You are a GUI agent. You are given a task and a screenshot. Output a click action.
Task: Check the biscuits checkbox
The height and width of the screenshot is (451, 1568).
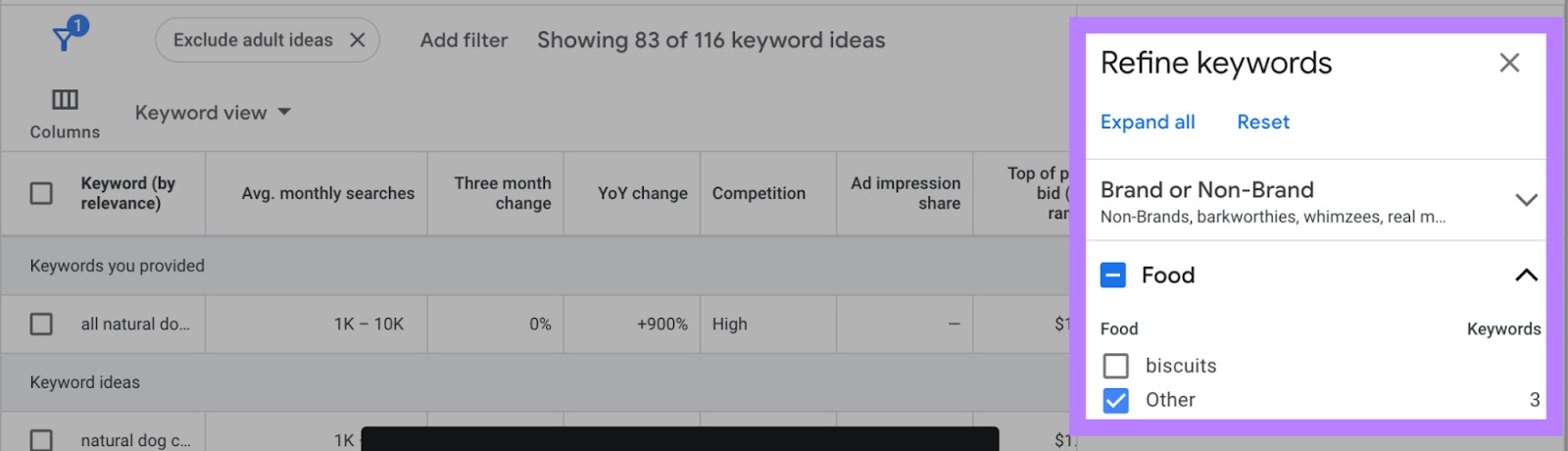1115,366
